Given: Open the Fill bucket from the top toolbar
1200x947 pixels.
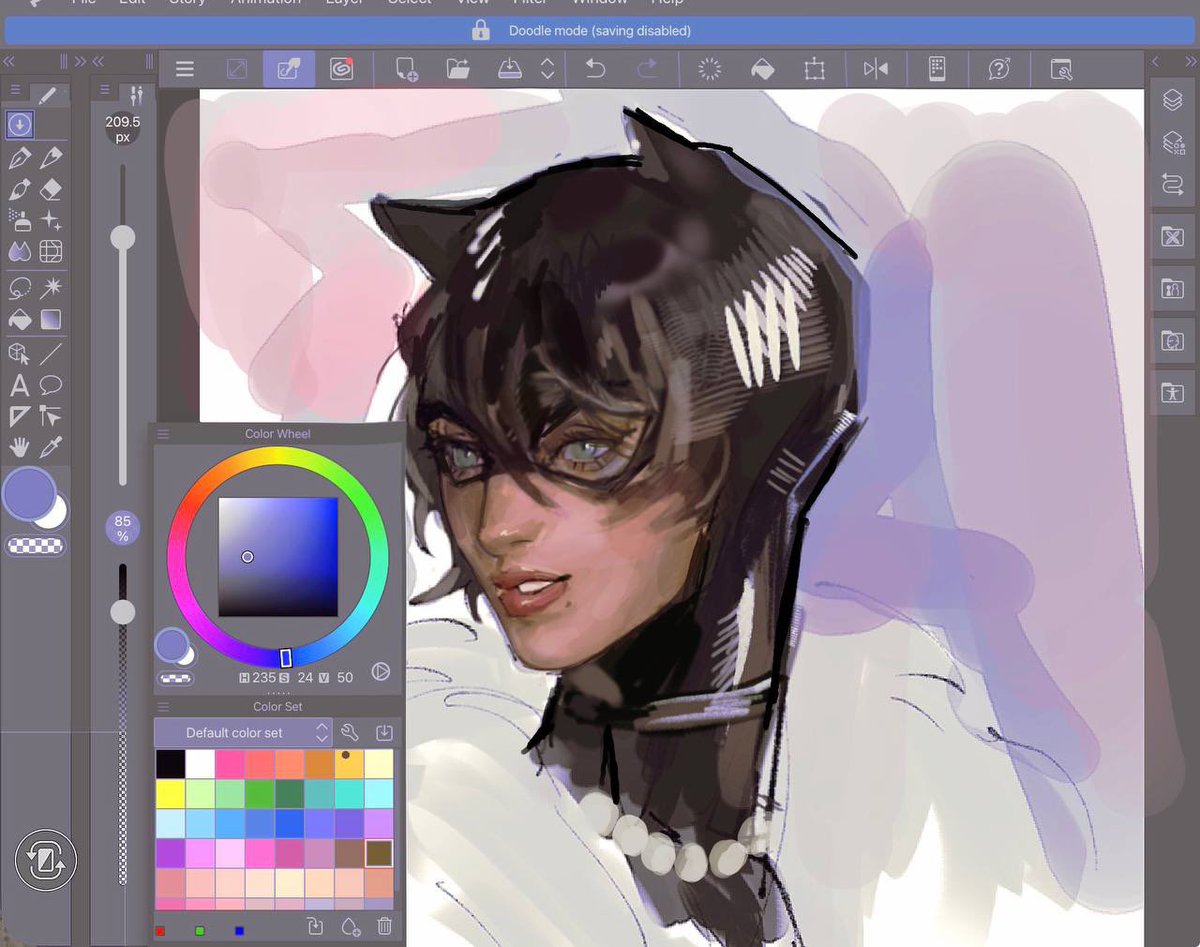Looking at the screenshot, I should (x=763, y=68).
